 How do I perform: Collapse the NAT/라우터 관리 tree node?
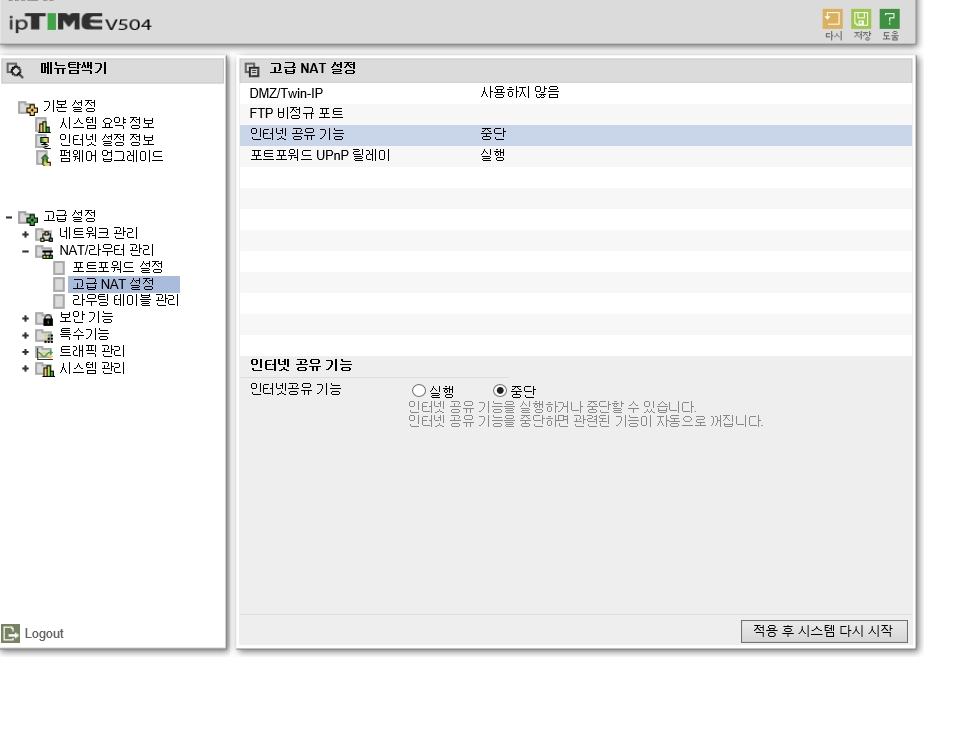tap(25, 251)
